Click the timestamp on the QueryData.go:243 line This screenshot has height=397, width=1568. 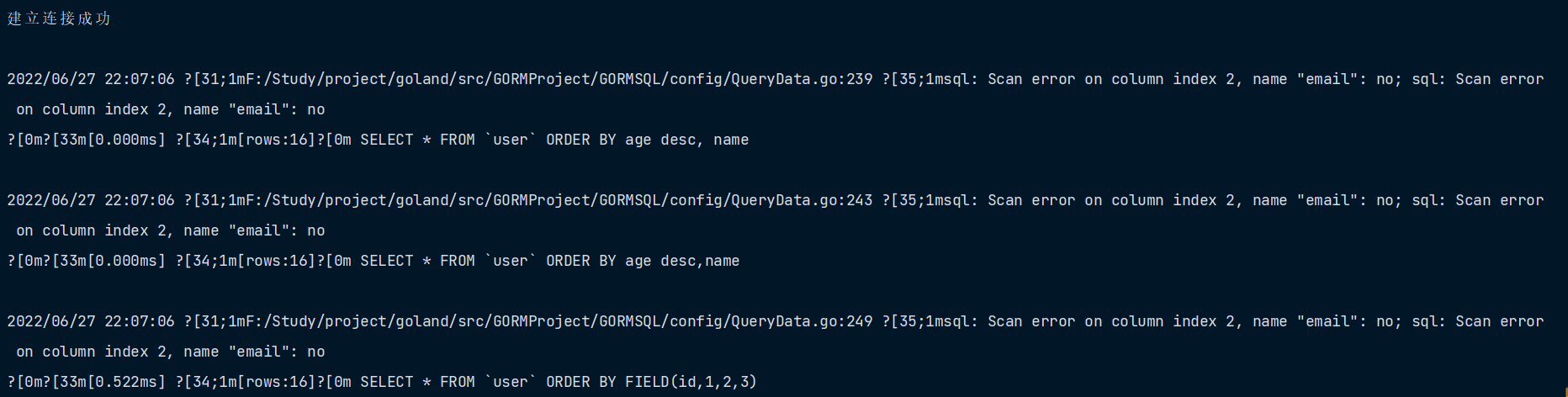(x=91, y=200)
